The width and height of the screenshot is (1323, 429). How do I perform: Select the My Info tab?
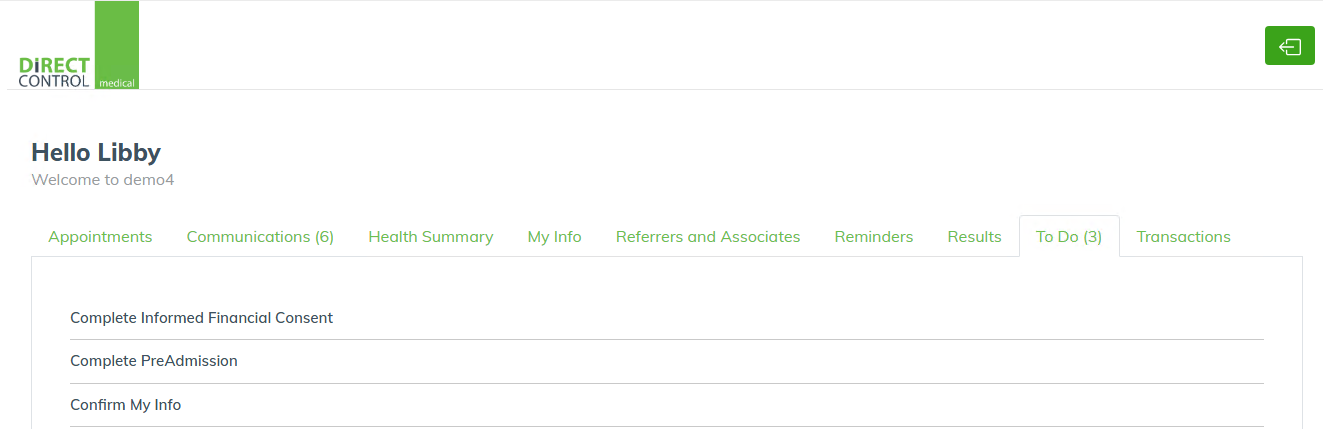tap(555, 237)
